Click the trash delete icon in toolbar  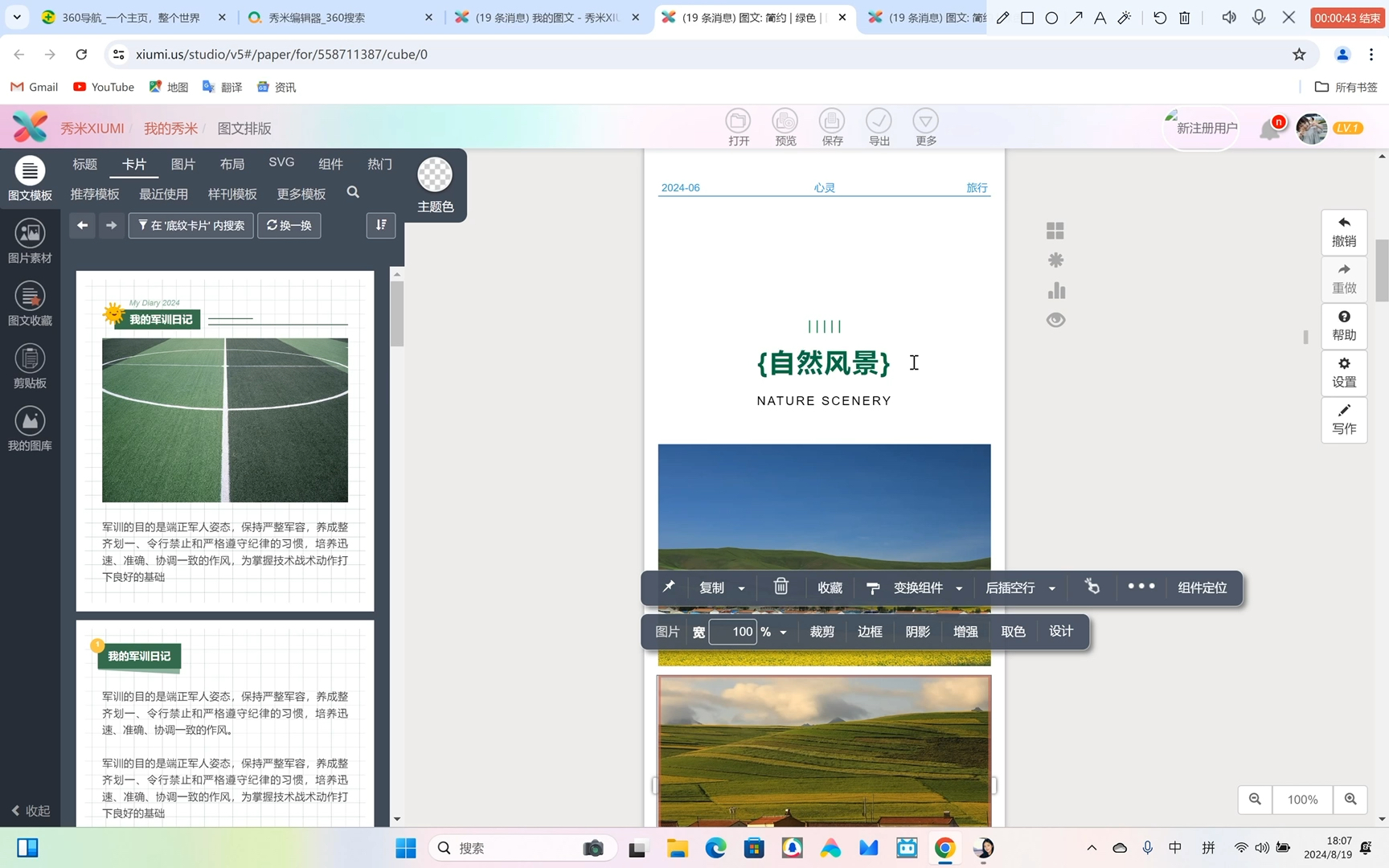[781, 587]
